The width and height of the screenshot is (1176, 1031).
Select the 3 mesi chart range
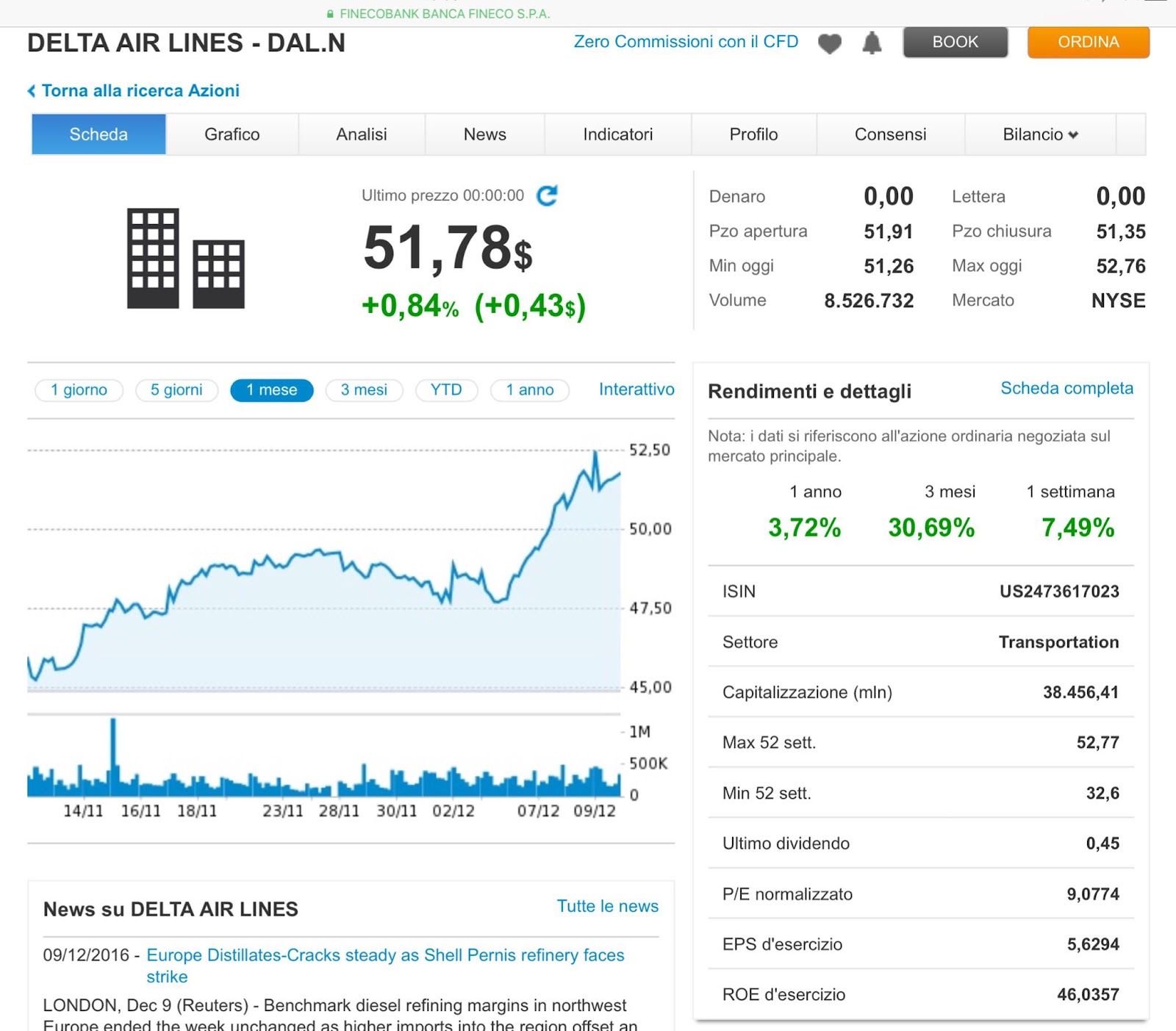coord(364,390)
